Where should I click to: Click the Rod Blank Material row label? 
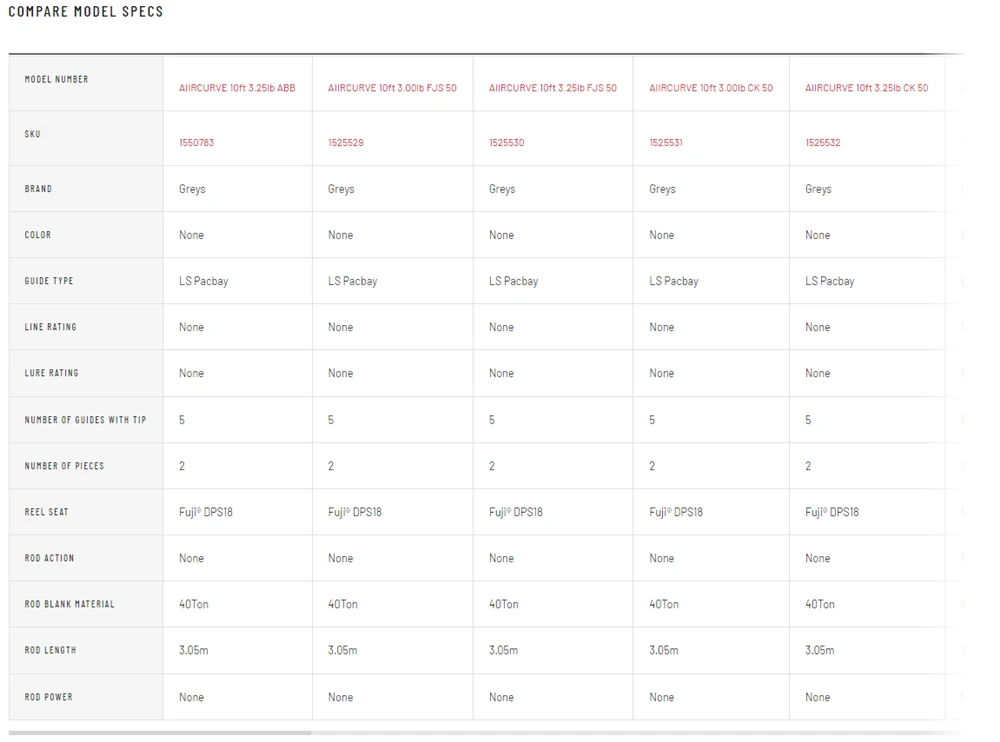[x=69, y=604]
